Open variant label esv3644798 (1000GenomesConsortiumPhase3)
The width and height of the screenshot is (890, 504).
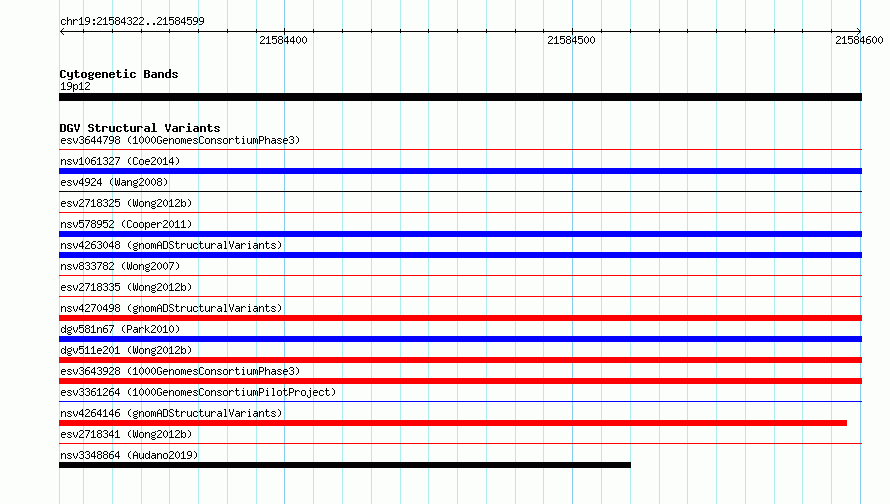point(180,140)
